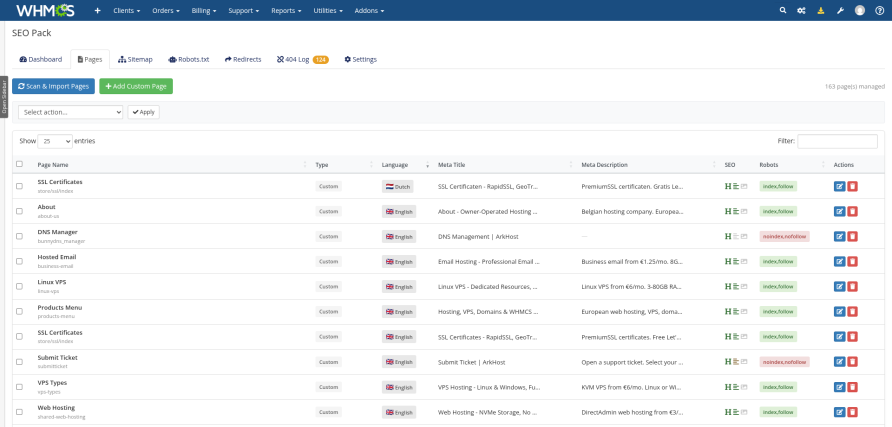Click the H heading SEO icon for About
Image resolution: width=892 pixels, height=427 pixels.
pos(728,212)
